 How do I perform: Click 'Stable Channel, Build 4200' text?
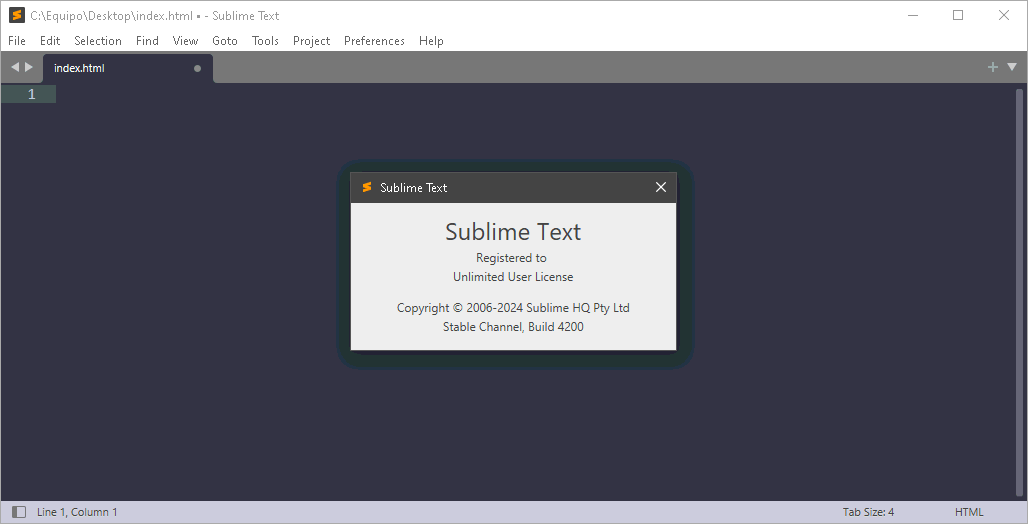[x=513, y=327]
